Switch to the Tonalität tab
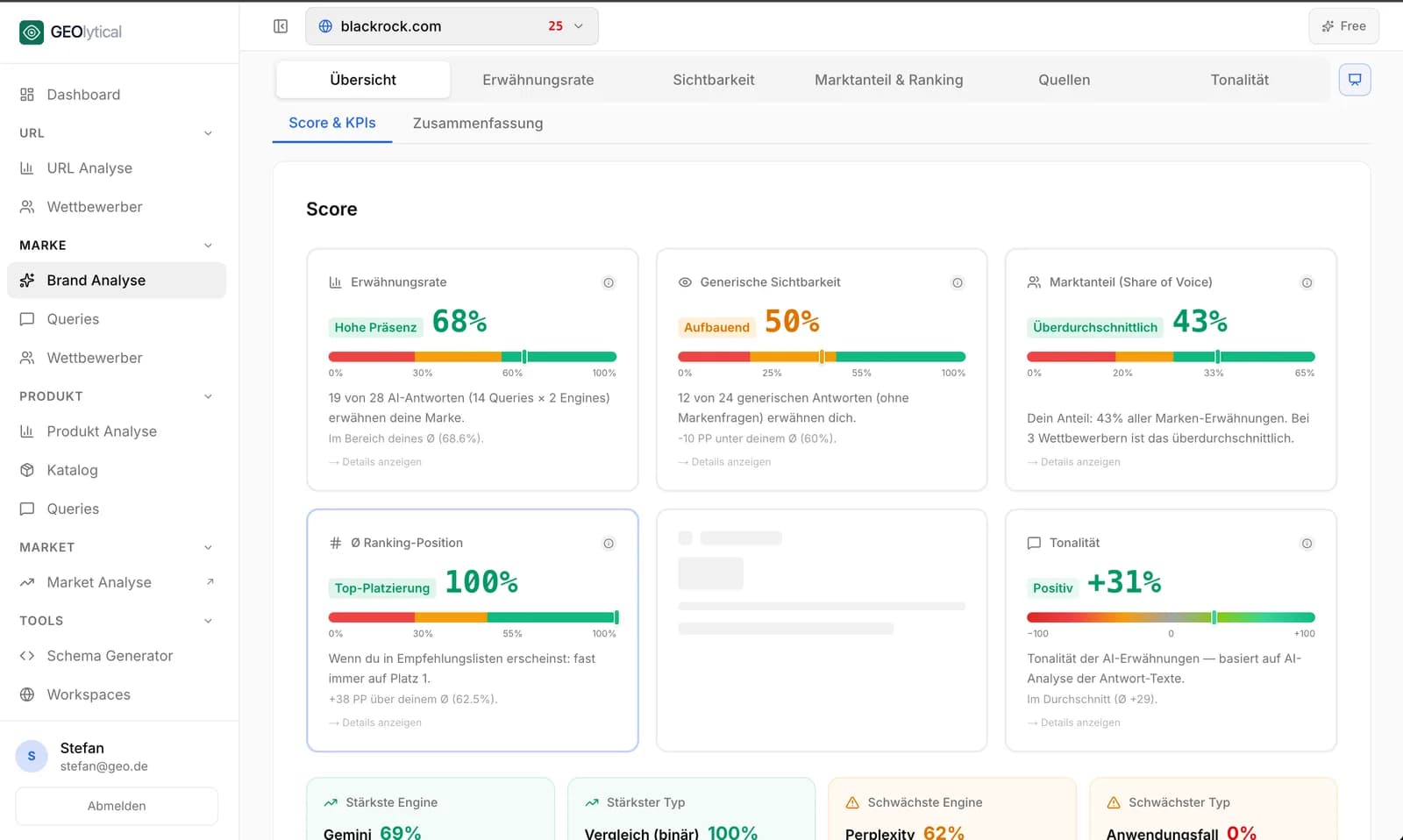This screenshot has height=840, width=1403. click(x=1240, y=80)
